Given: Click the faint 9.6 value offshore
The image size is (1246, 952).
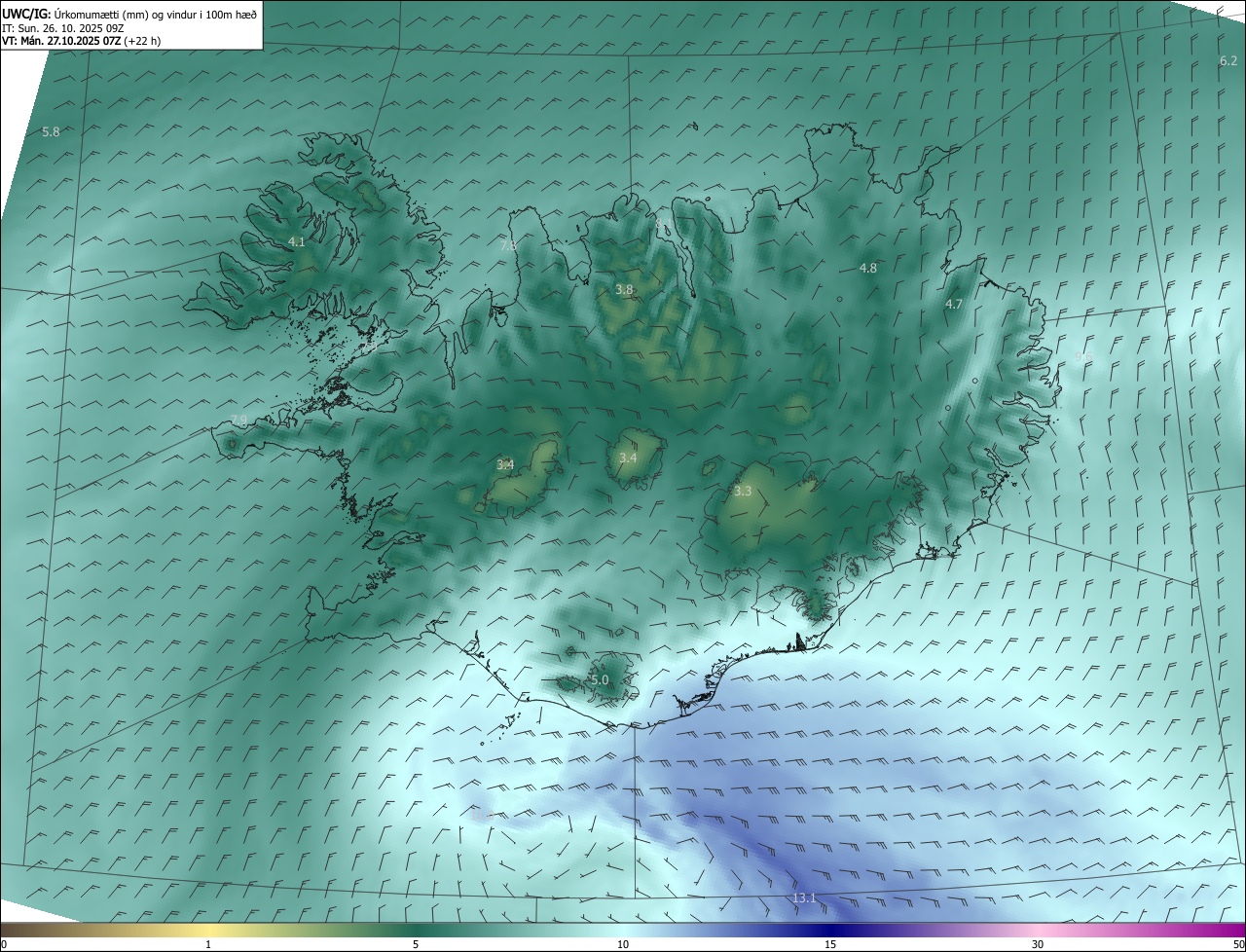Looking at the screenshot, I should pos(1082,357).
